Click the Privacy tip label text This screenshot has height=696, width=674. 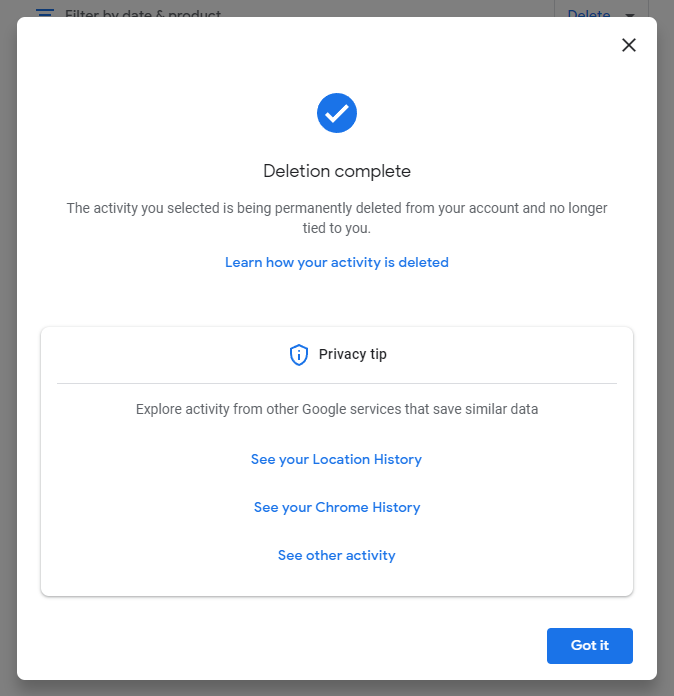point(353,355)
